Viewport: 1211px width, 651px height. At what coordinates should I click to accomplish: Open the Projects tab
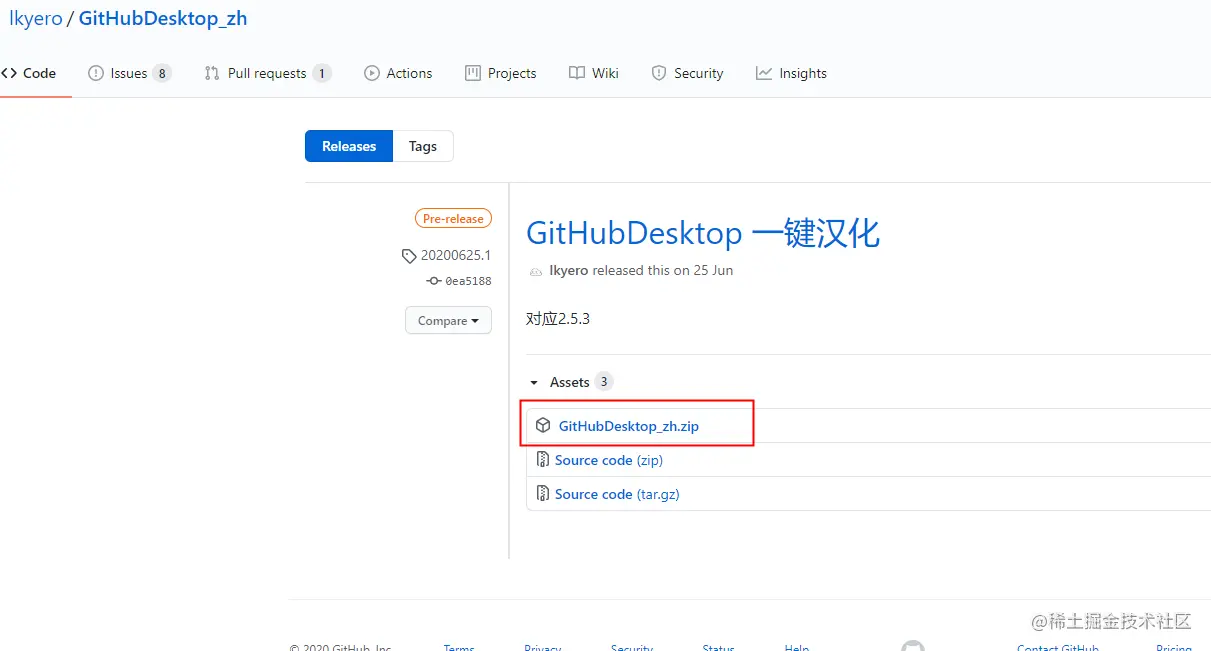pyautogui.click(x=501, y=73)
